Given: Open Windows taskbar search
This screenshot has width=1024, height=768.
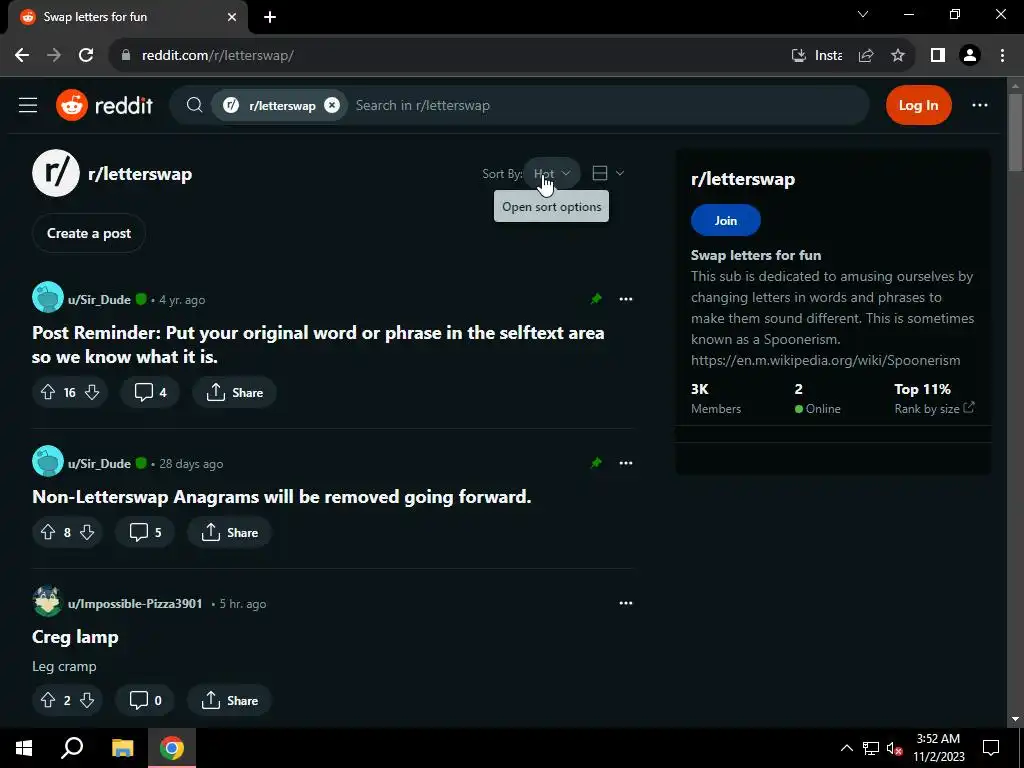Looking at the screenshot, I should tap(72, 748).
